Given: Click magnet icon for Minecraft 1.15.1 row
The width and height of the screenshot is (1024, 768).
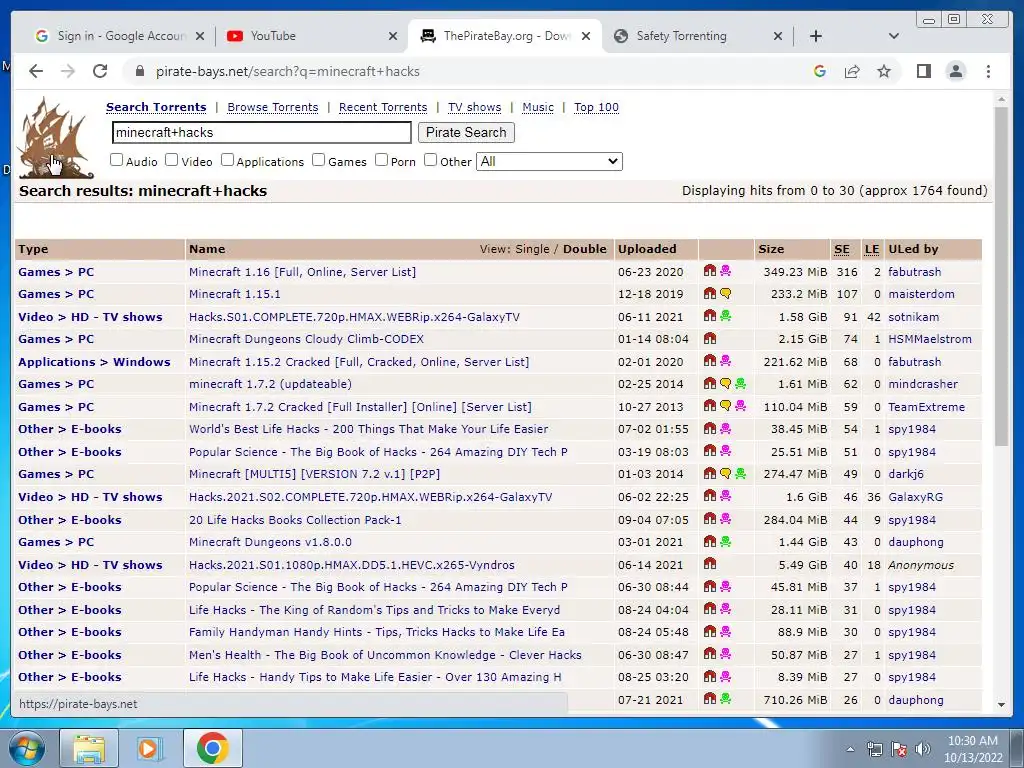Looking at the screenshot, I should [709, 293].
